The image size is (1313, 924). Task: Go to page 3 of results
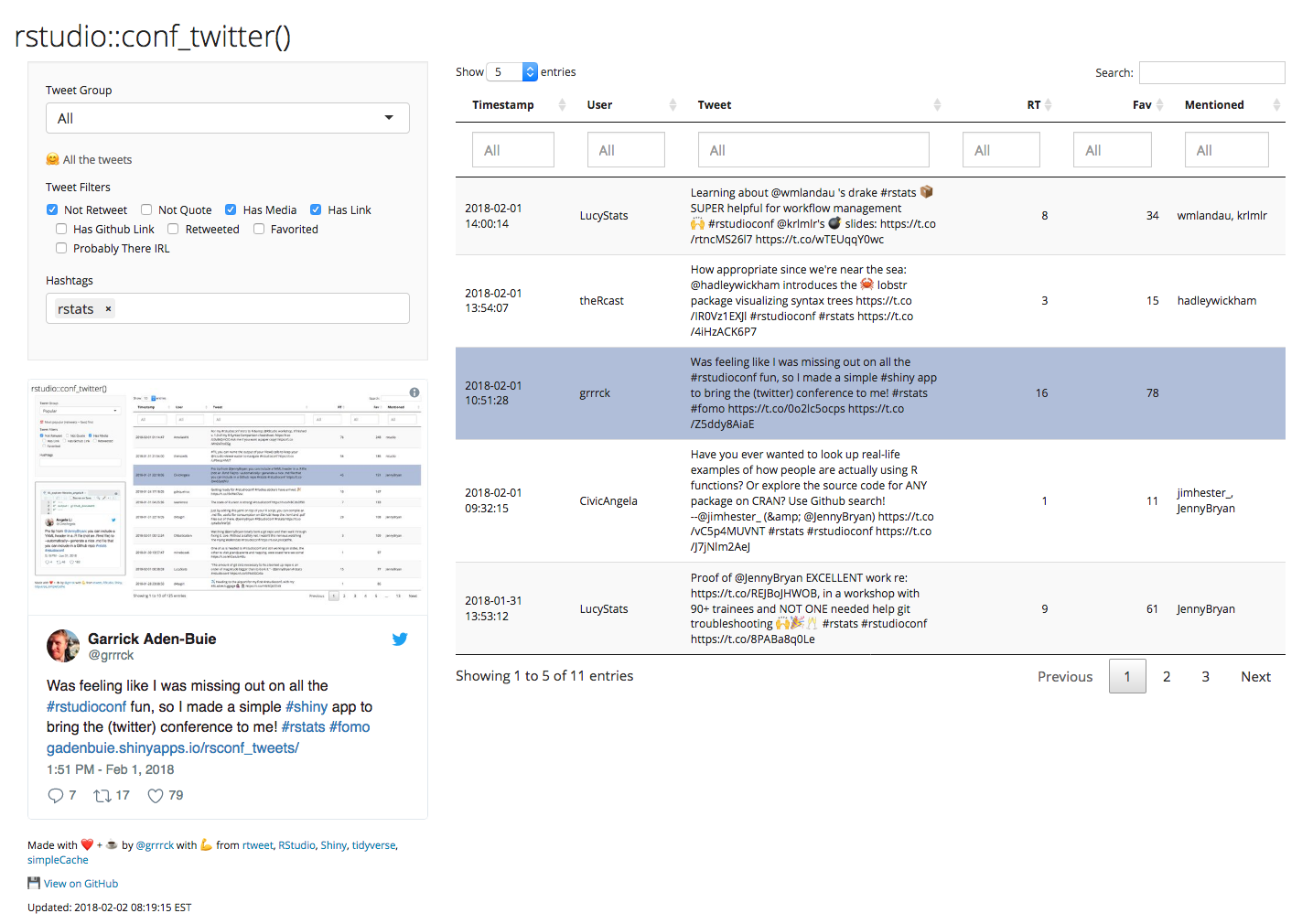tap(1206, 677)
